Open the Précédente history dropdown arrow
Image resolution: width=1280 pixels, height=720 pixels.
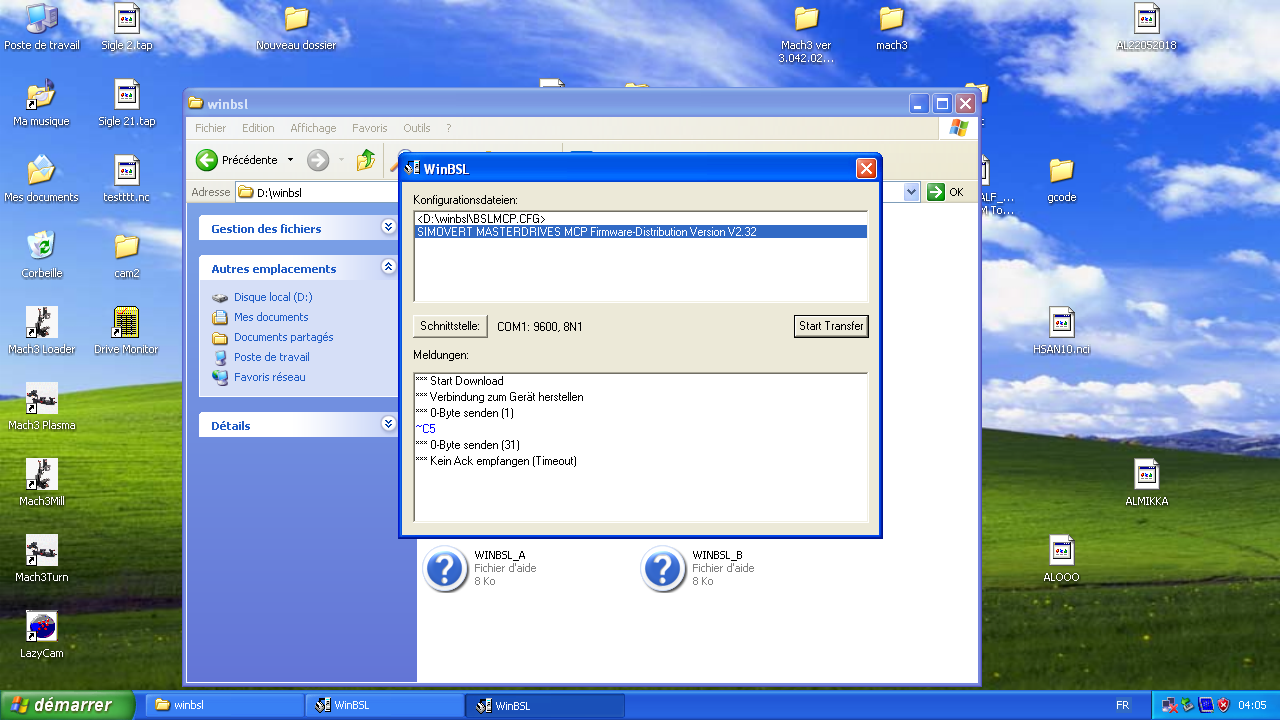290,160
